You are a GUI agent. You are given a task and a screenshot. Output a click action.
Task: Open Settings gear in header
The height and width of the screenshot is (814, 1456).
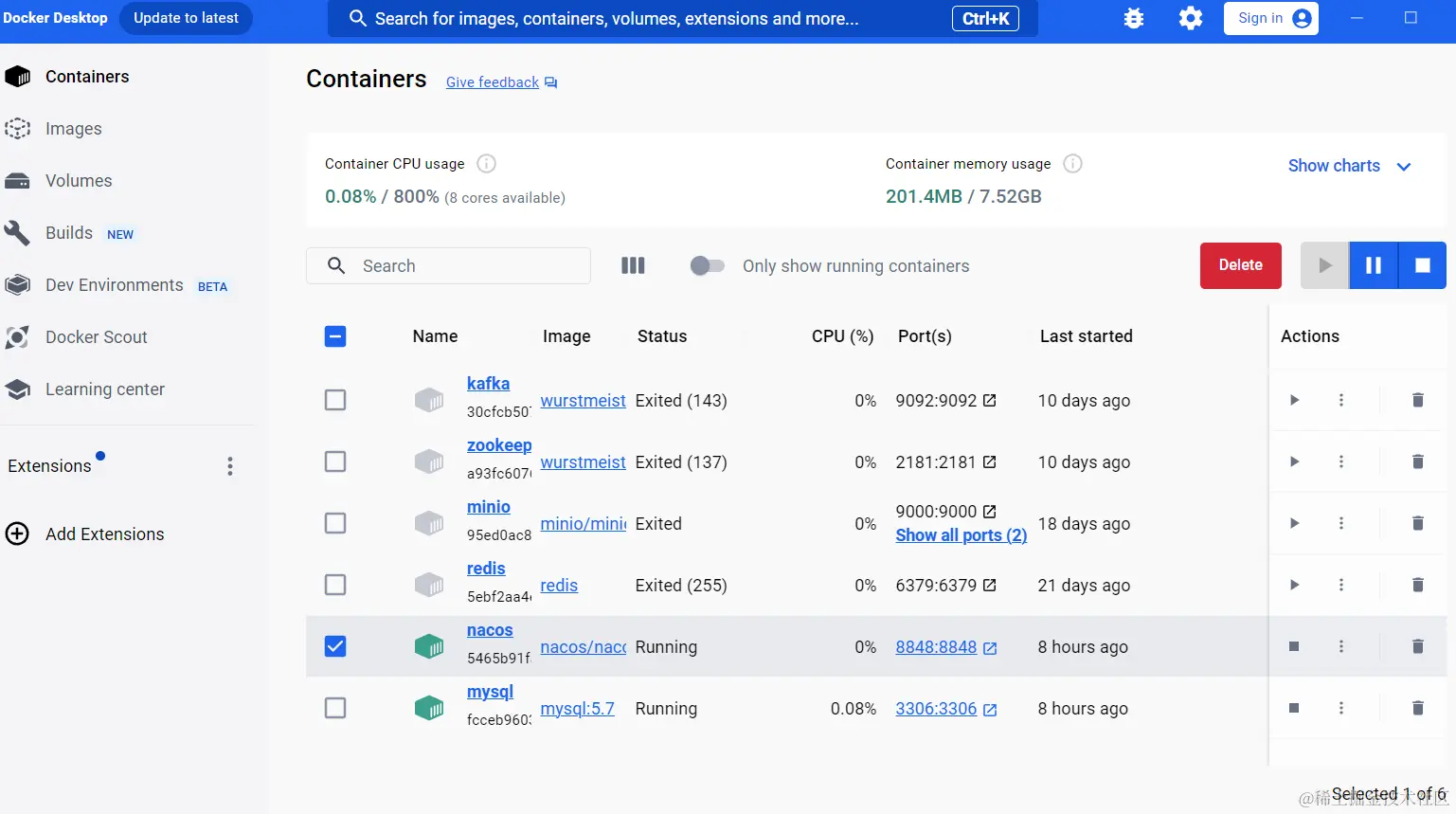(1190, 18)
